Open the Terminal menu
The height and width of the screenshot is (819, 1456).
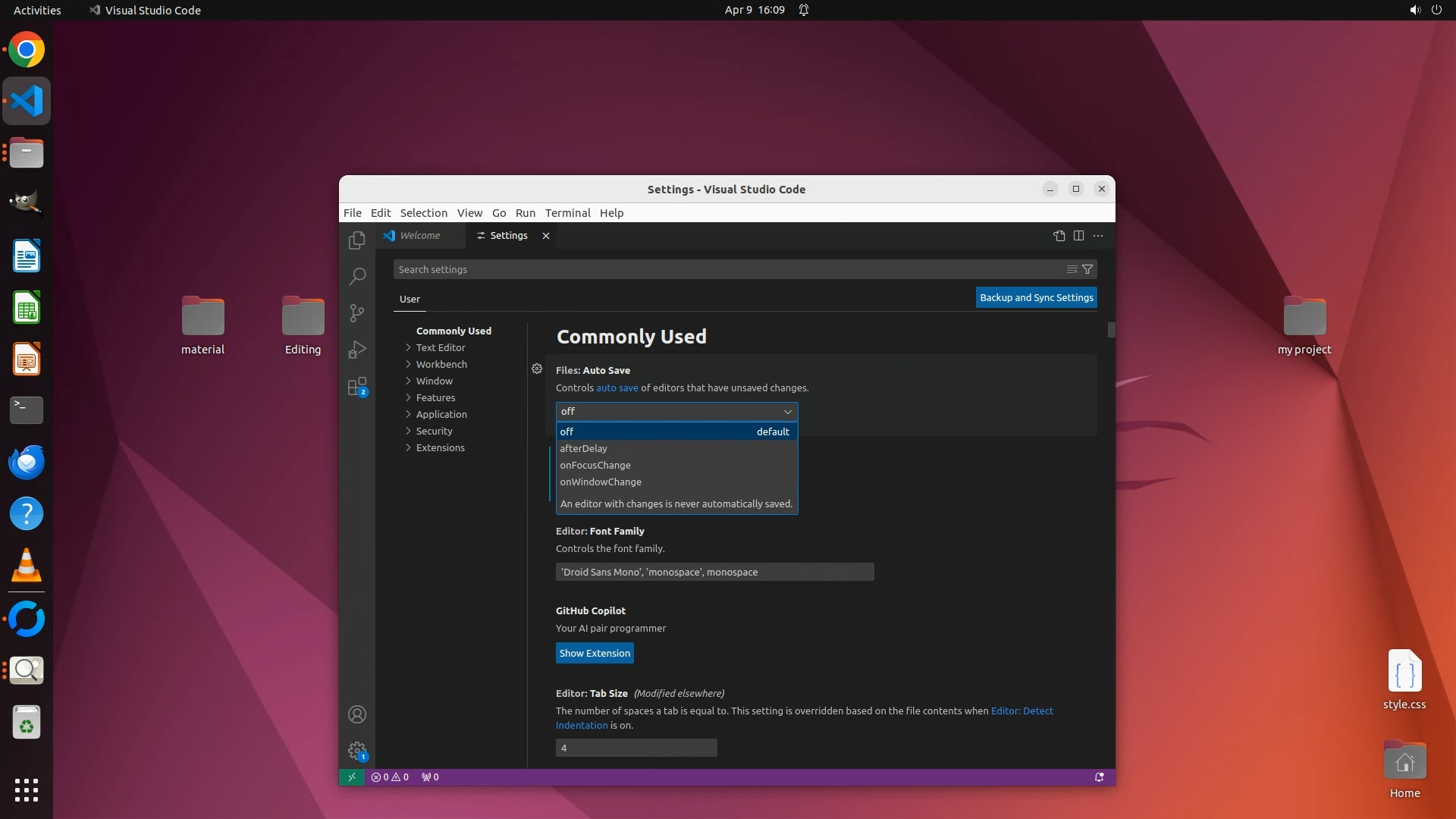pyautogui.click(x=567, y=213)
